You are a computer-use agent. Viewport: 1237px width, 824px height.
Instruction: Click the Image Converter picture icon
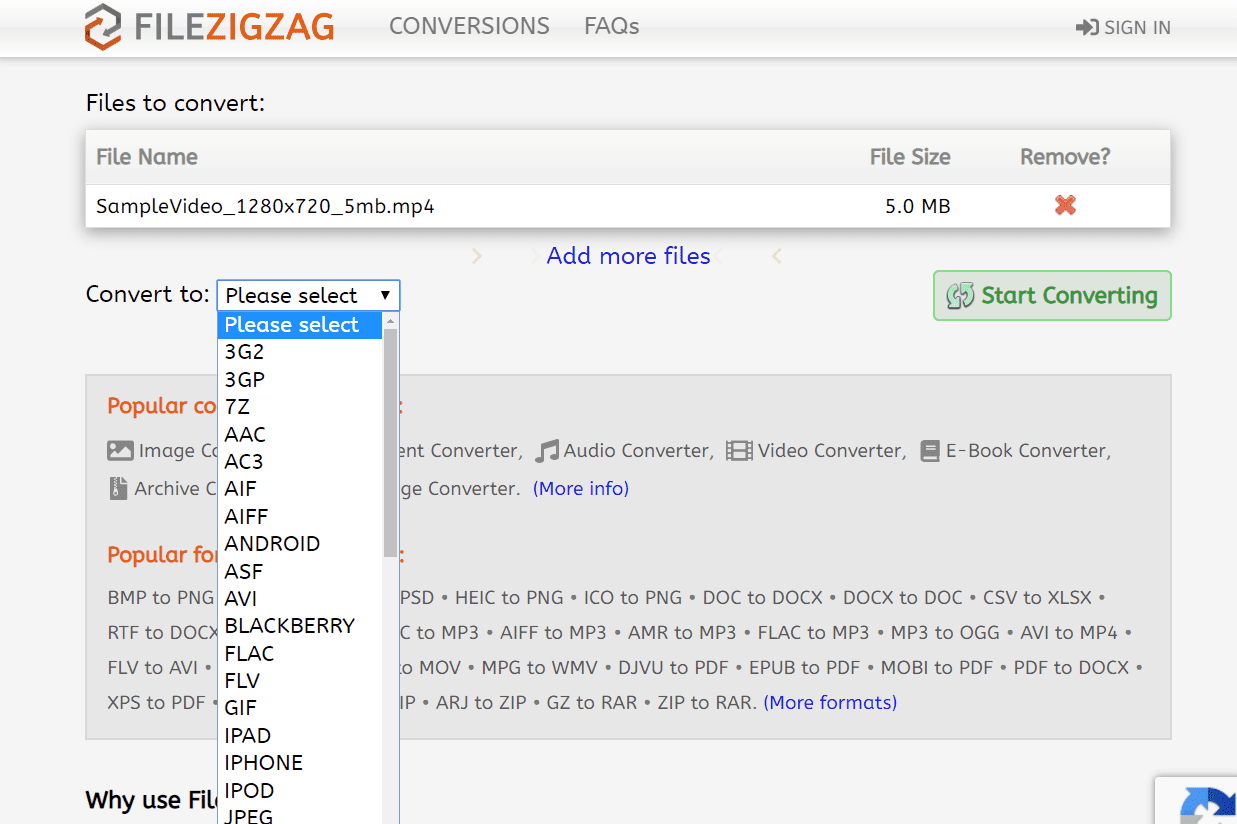tap(120, 451)
